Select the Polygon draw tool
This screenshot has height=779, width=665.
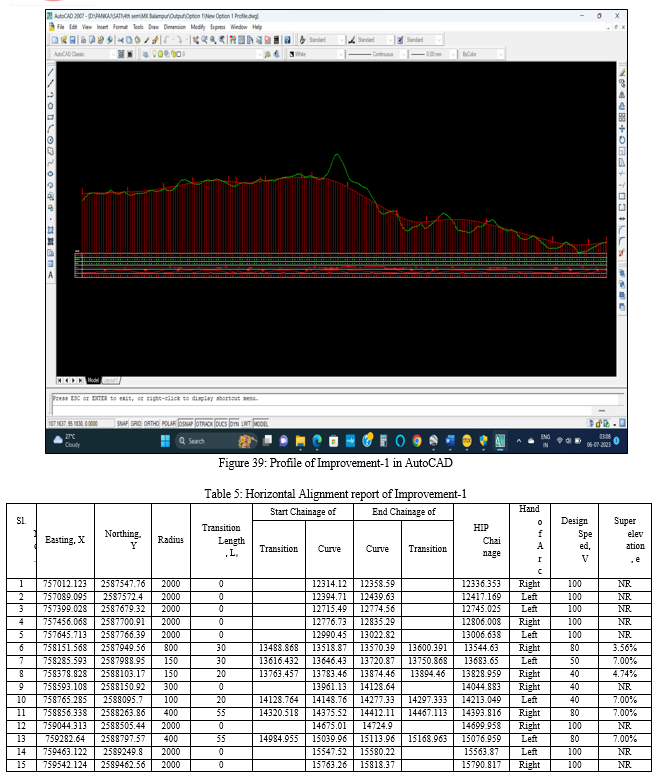pos(51,106)
